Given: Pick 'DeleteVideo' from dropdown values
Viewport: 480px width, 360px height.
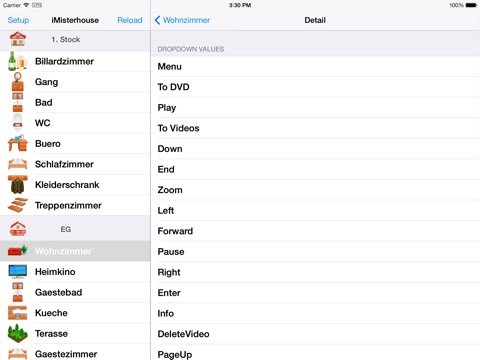Looking at the screenshot, I should (x=315, y=334).
